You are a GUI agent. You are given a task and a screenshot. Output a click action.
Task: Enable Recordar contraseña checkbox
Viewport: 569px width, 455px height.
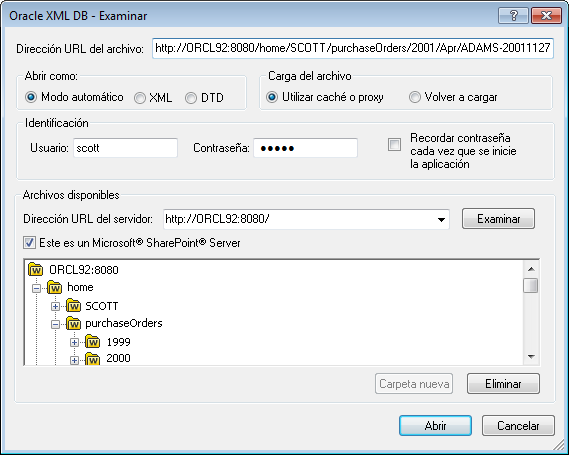pyautogui.click(x=394, y=144)
